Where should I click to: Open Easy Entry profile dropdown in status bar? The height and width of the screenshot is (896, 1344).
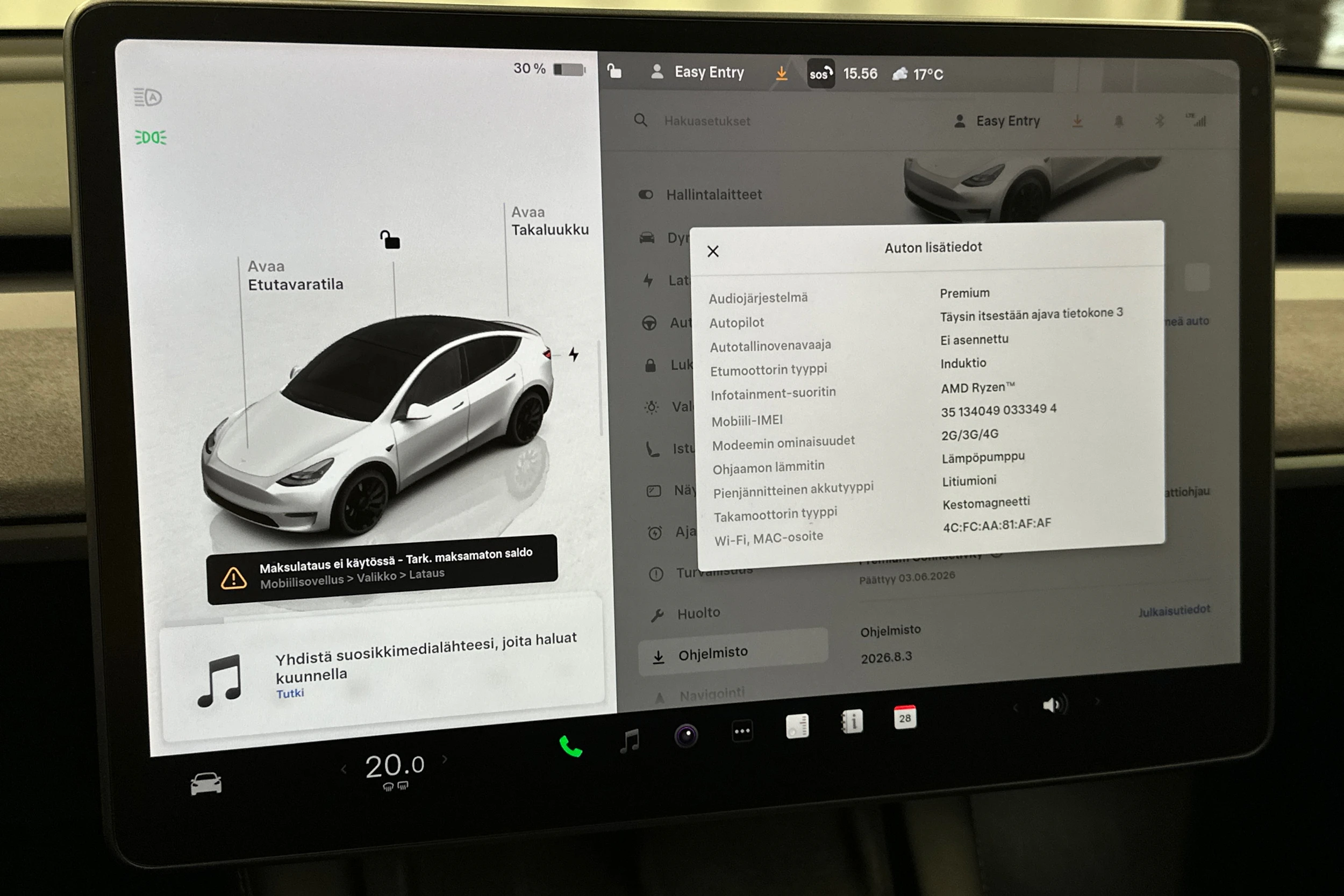[698, 72]
